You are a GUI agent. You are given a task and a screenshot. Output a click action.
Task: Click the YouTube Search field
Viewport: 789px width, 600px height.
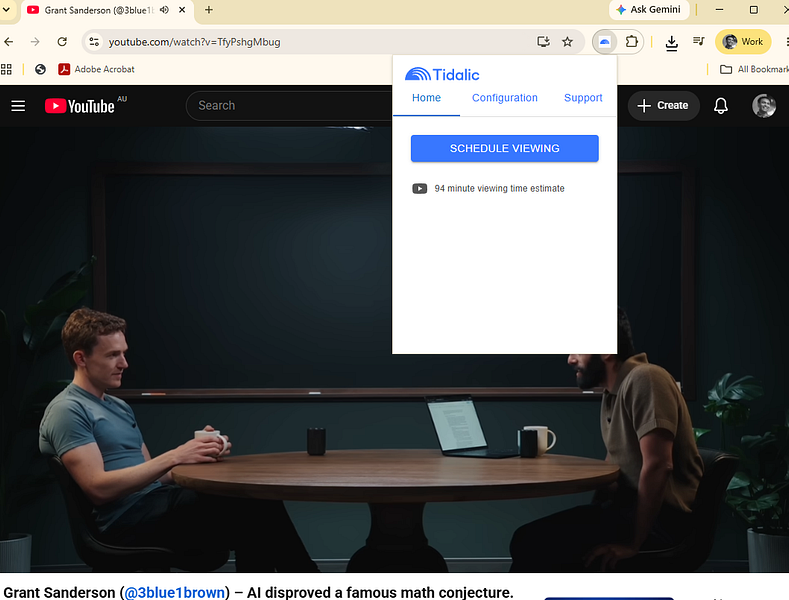pos(289,106)
